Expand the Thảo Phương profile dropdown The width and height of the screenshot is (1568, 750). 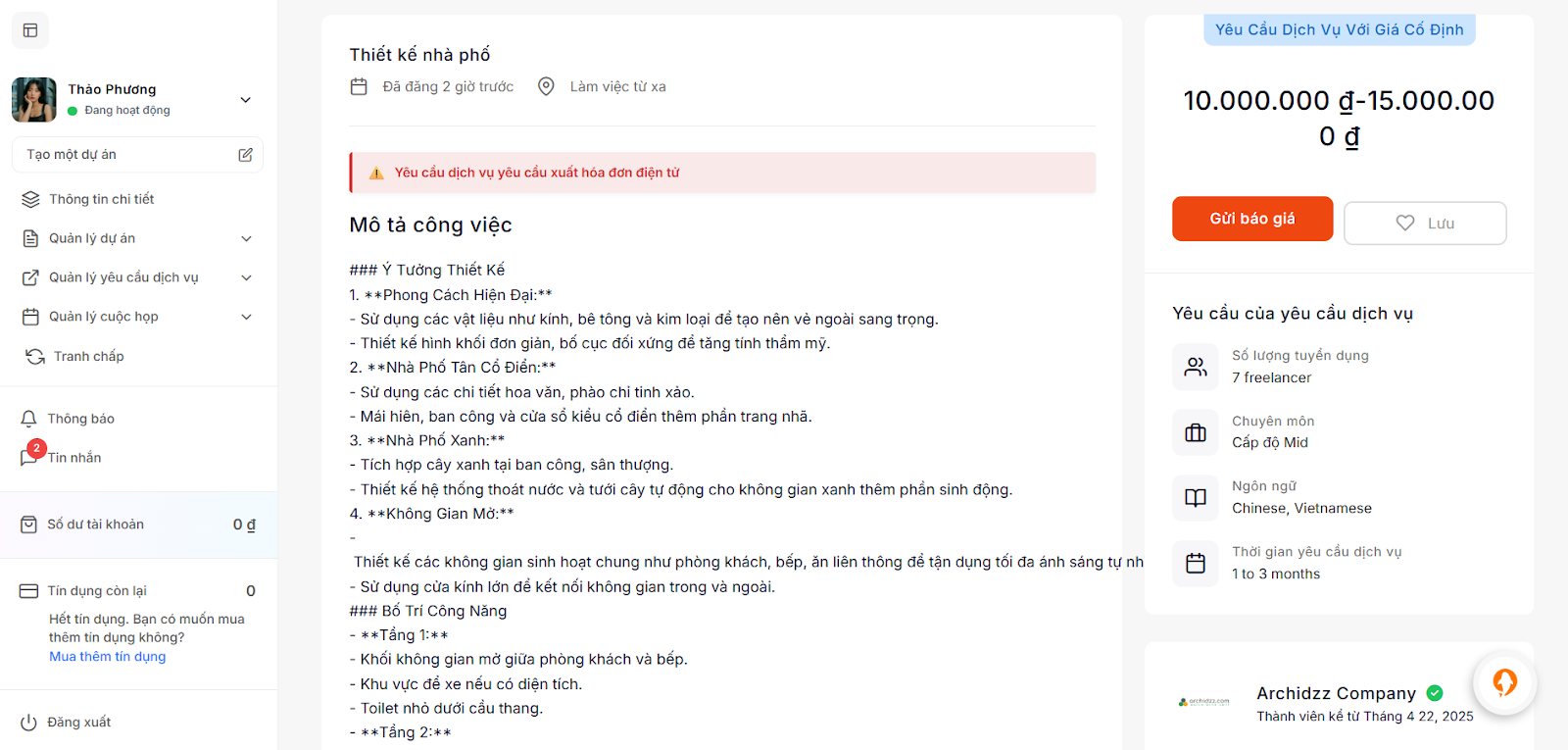pyautogui.click(x=246, y=100)
